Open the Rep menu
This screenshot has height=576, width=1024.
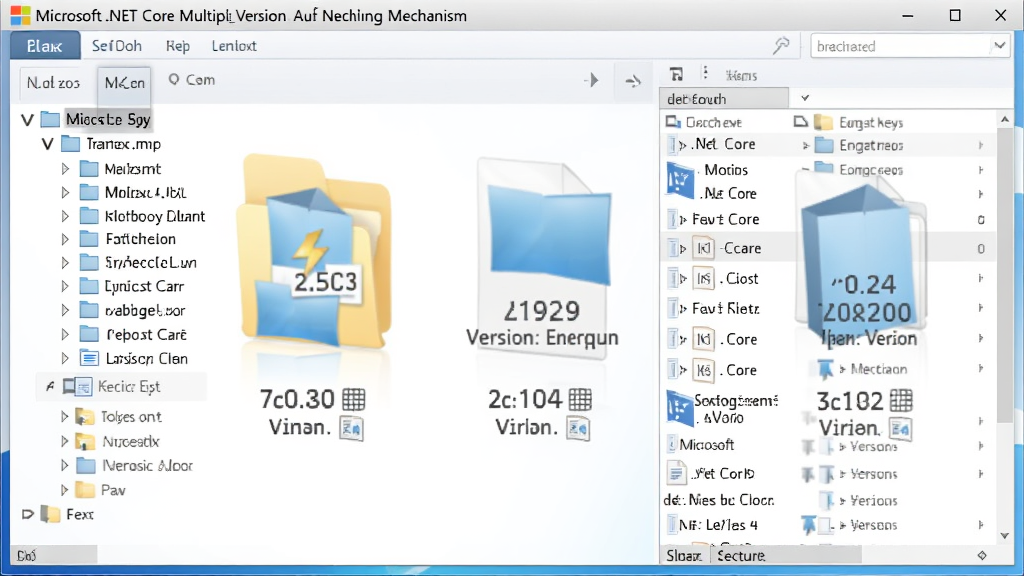point(178,46)
